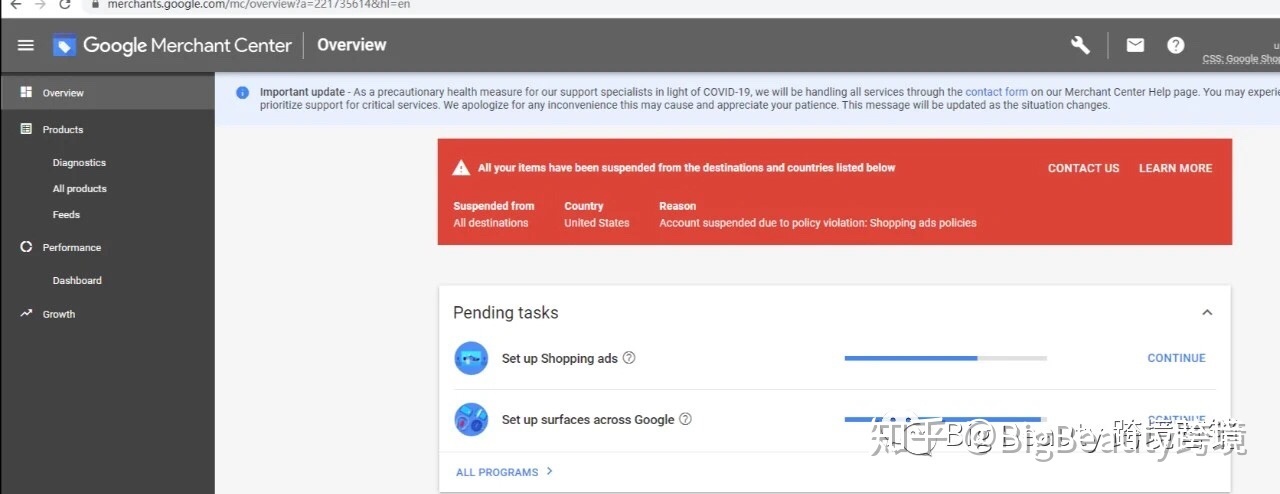This screenshot has height=494, width=1280.
Task: Click the chevron after ALL PROGRAMS
Action: (x=550, y=471)
